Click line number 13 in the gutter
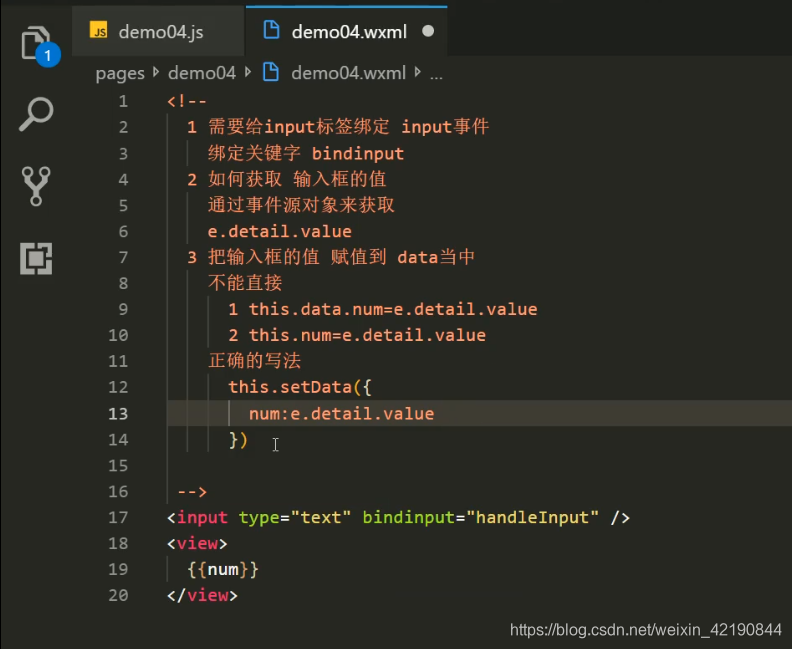Viewport: 792px width, 649px height. [118, 414]
